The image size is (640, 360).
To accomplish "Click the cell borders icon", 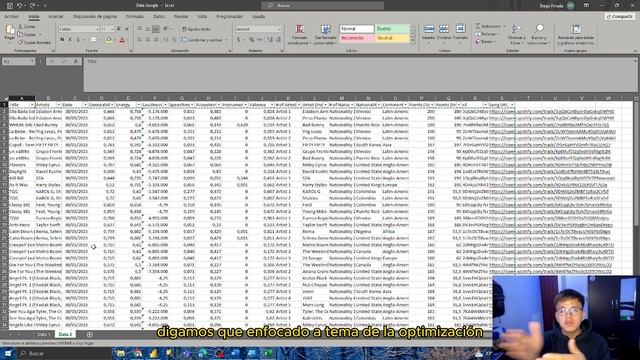I will pyautogui.click(x=93, y=40).
